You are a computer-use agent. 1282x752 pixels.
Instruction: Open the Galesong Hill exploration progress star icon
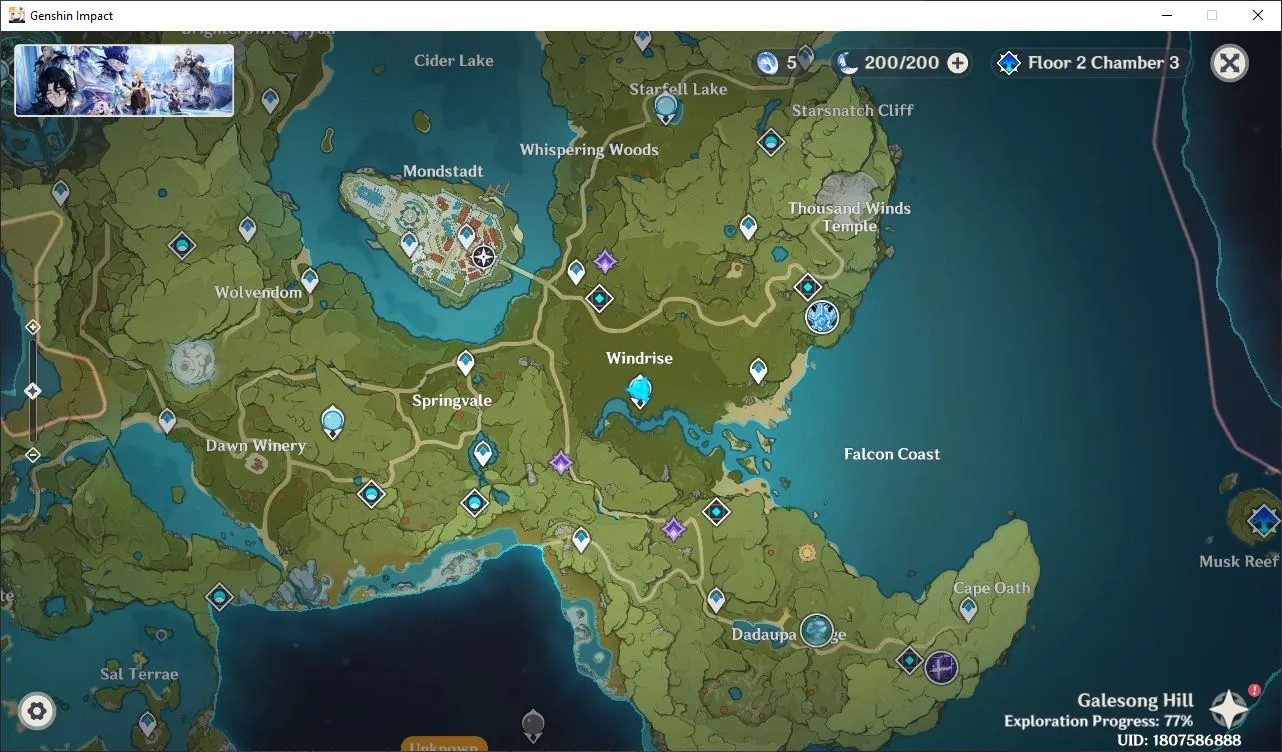[1229, 708]
